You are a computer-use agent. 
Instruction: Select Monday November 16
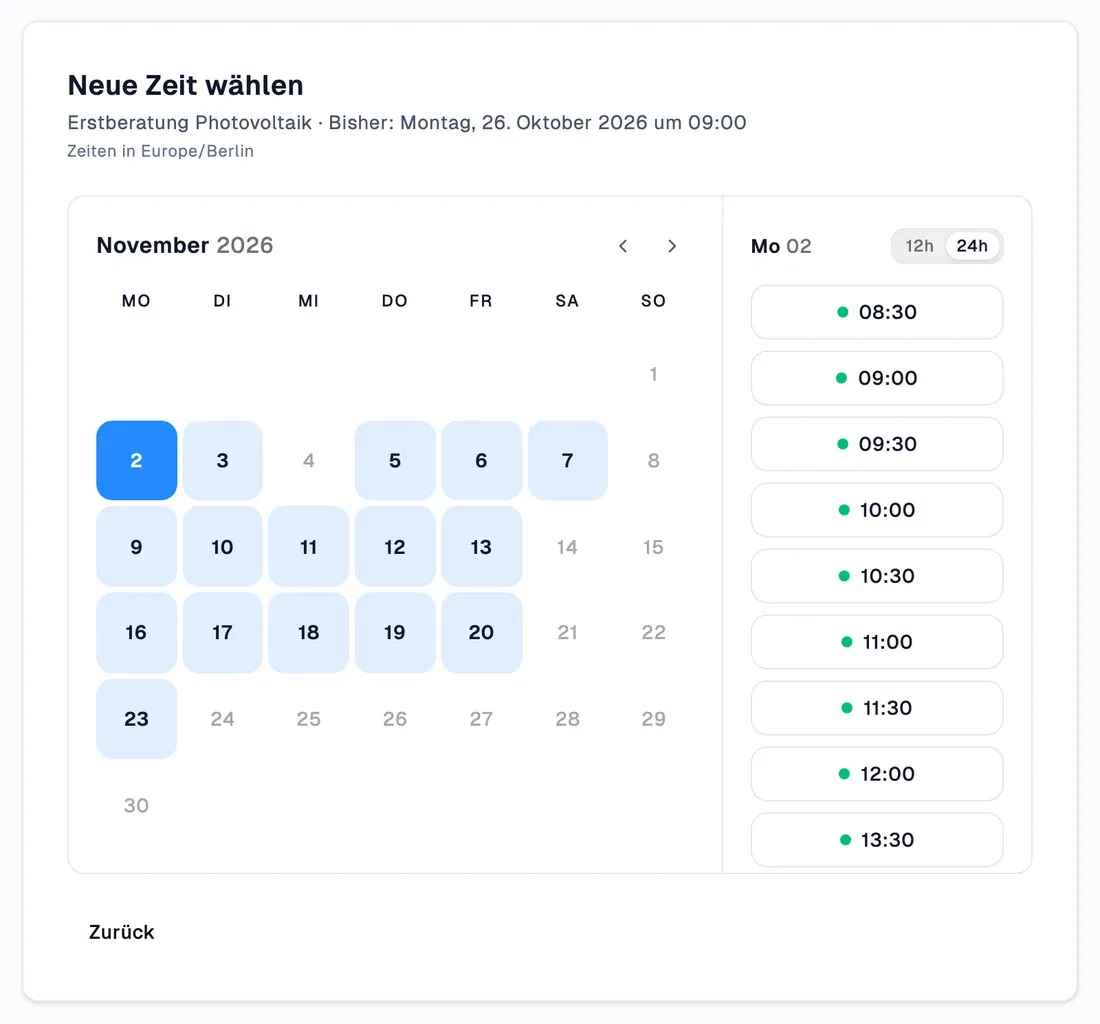coord(137,633)
